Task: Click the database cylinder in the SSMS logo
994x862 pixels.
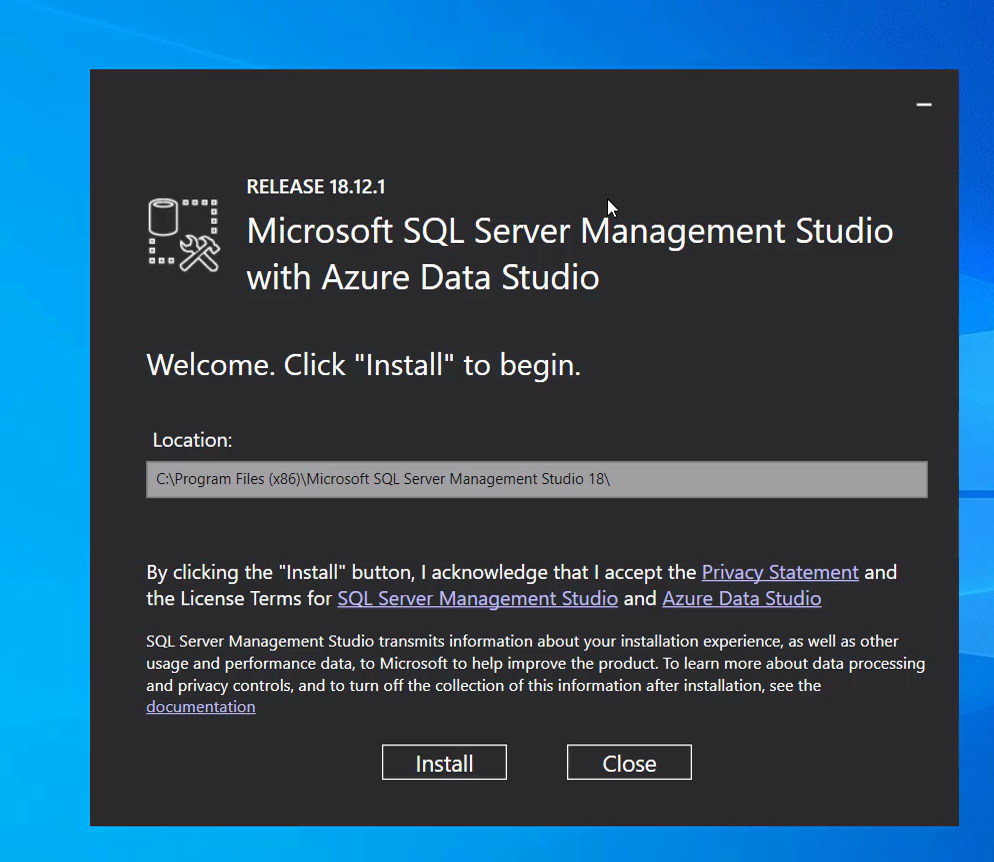Action: [x=163, y=216]
